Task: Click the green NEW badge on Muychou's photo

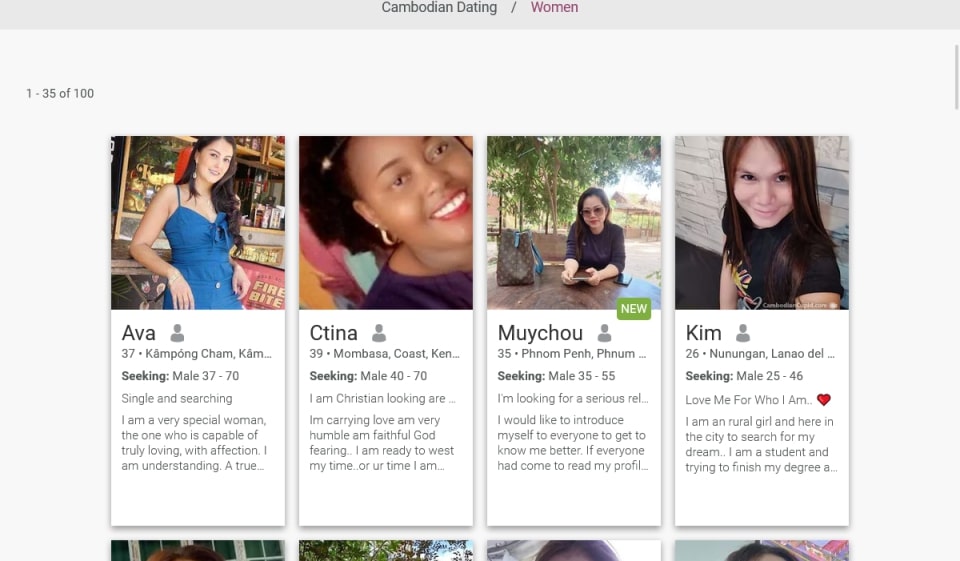Action: 633,309
